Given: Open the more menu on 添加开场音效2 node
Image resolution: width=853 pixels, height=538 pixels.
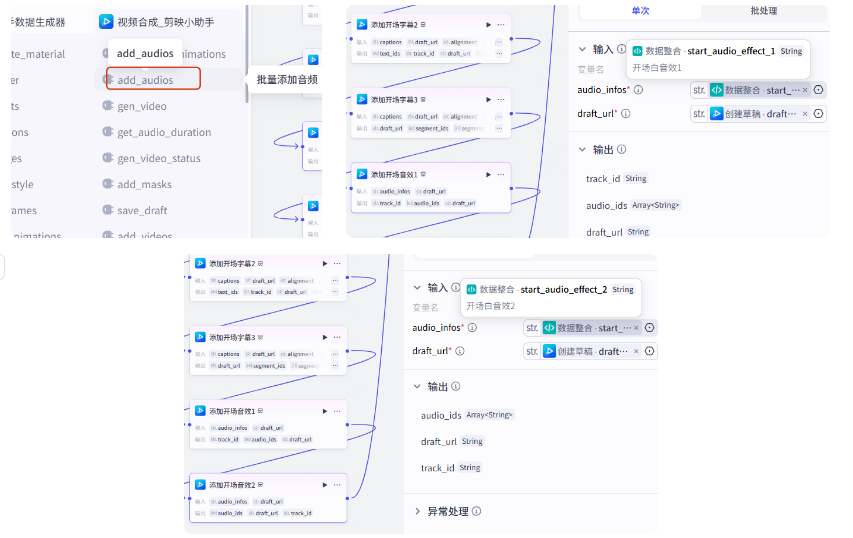Looking at the screenshot, I should [x=337, y=485].
